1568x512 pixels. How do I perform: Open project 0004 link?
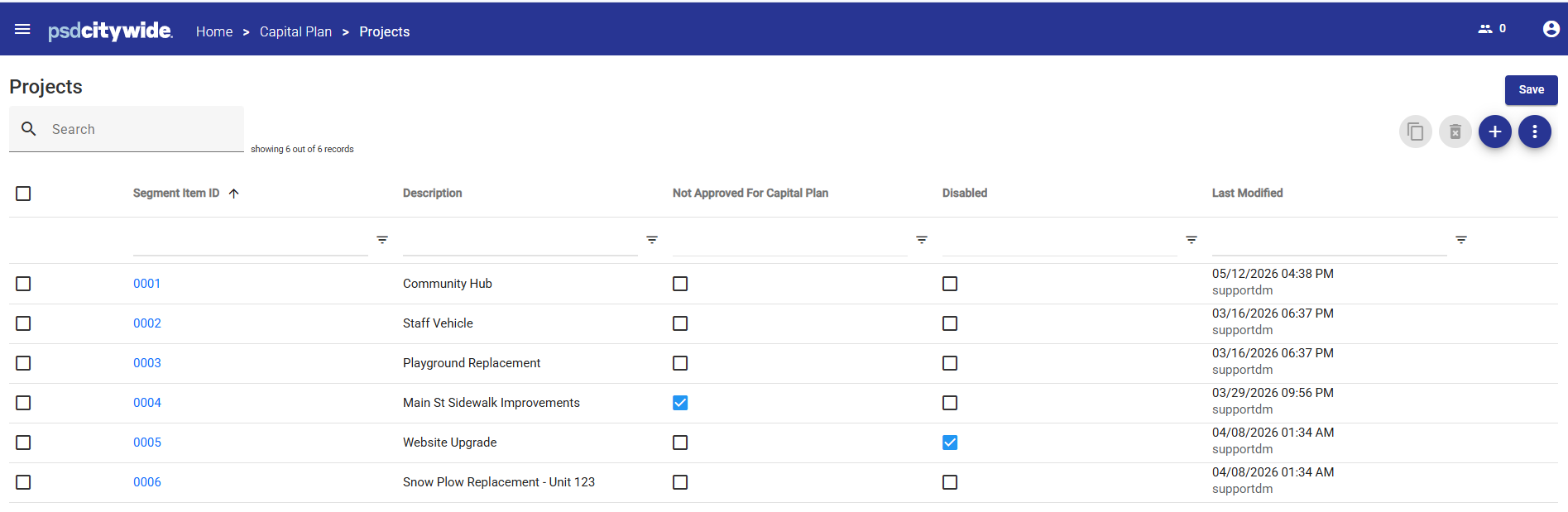click(x=147, y=403)
